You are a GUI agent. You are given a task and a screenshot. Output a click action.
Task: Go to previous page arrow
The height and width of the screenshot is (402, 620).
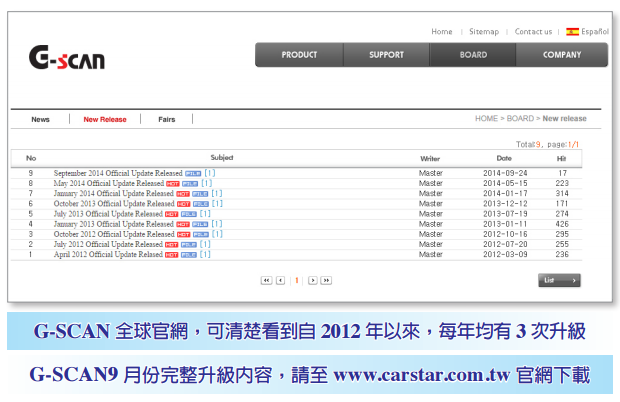pyautogui.click(x=280, y=280)
